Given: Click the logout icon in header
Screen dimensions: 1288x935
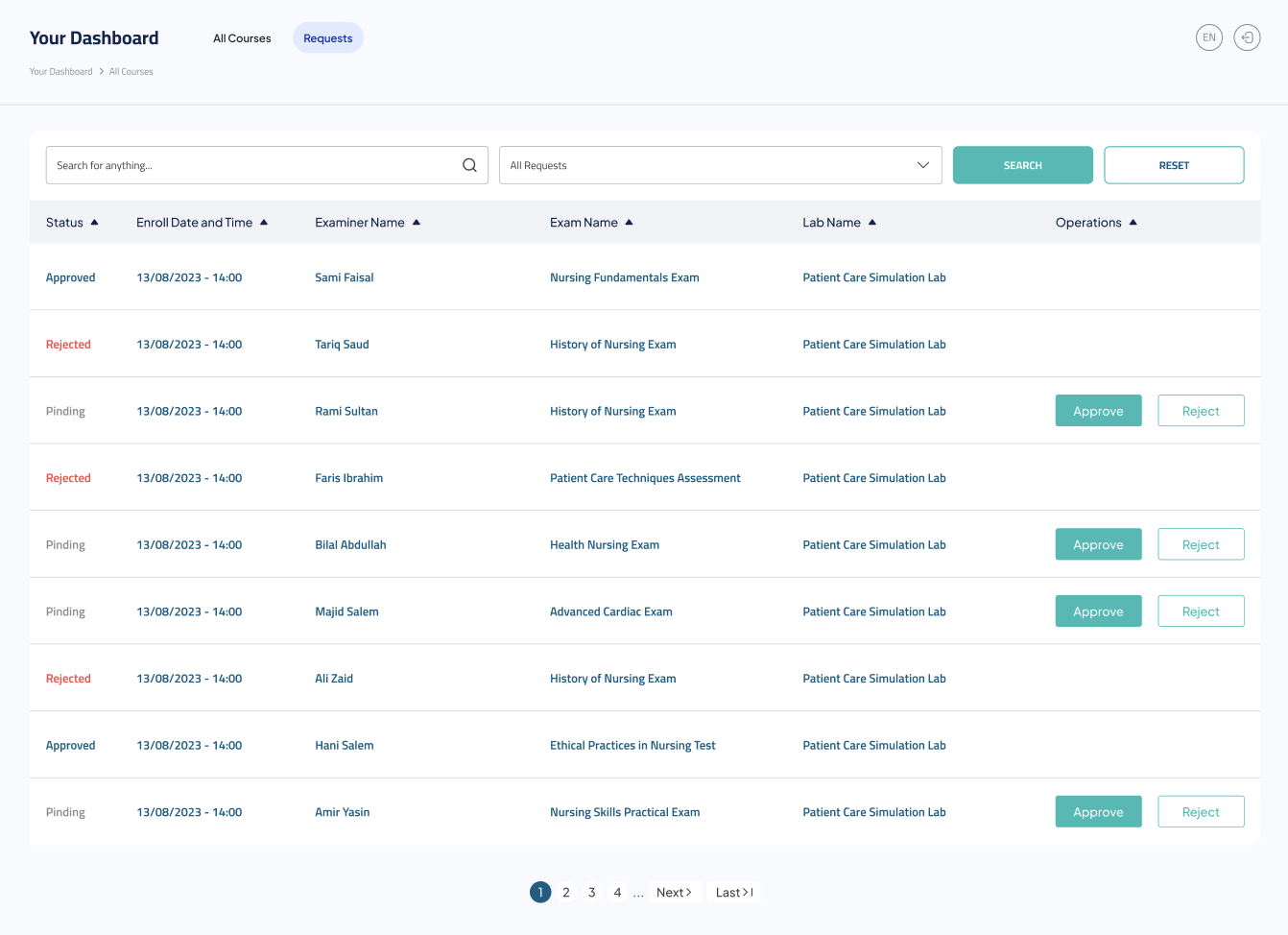Looking at the screenshot, I should [1247, 37].
